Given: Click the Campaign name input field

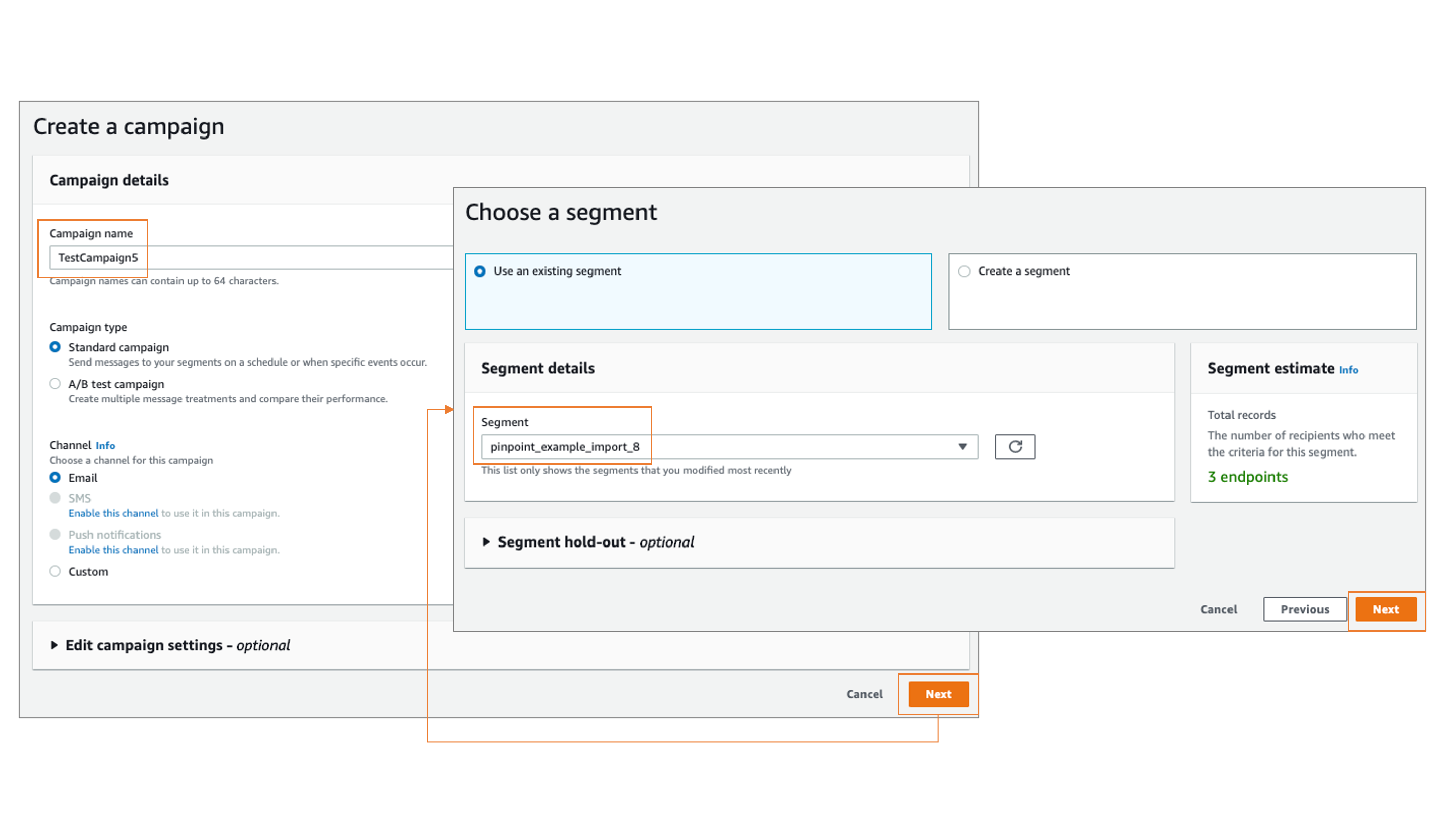Looking at the screenshot, I should click(226, 258).
